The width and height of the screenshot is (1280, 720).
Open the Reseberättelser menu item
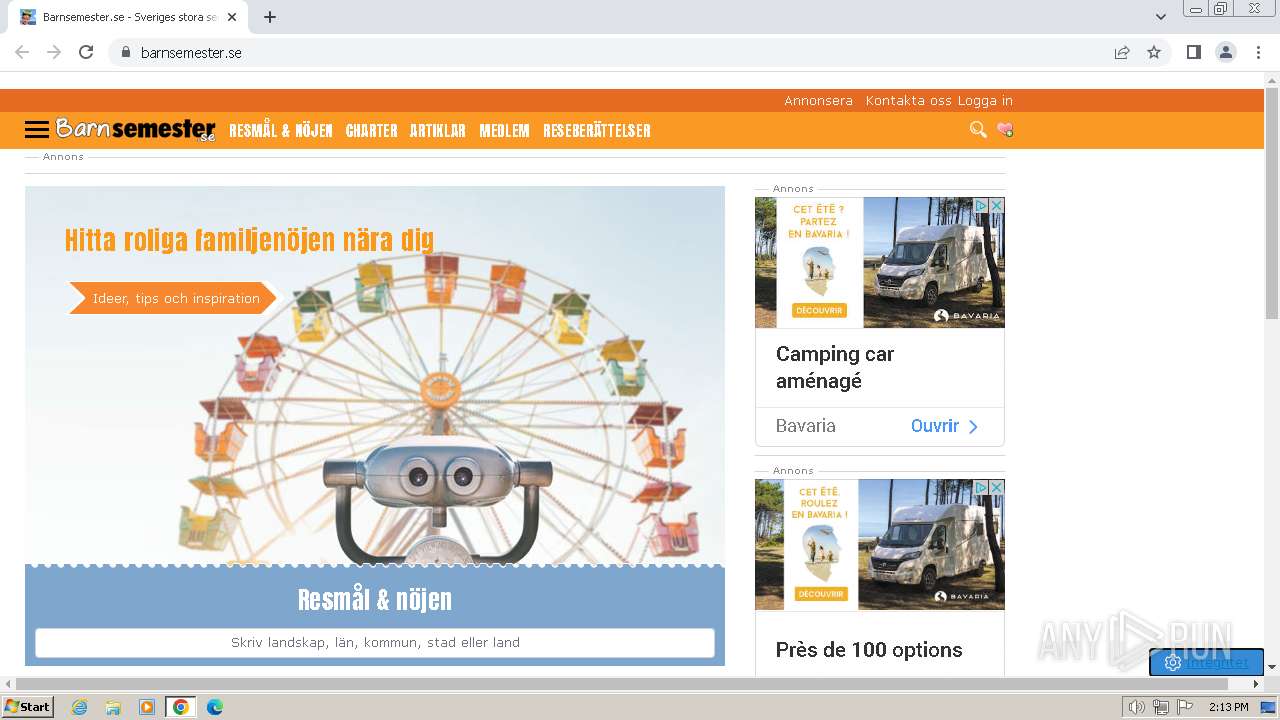coord(597,131)
